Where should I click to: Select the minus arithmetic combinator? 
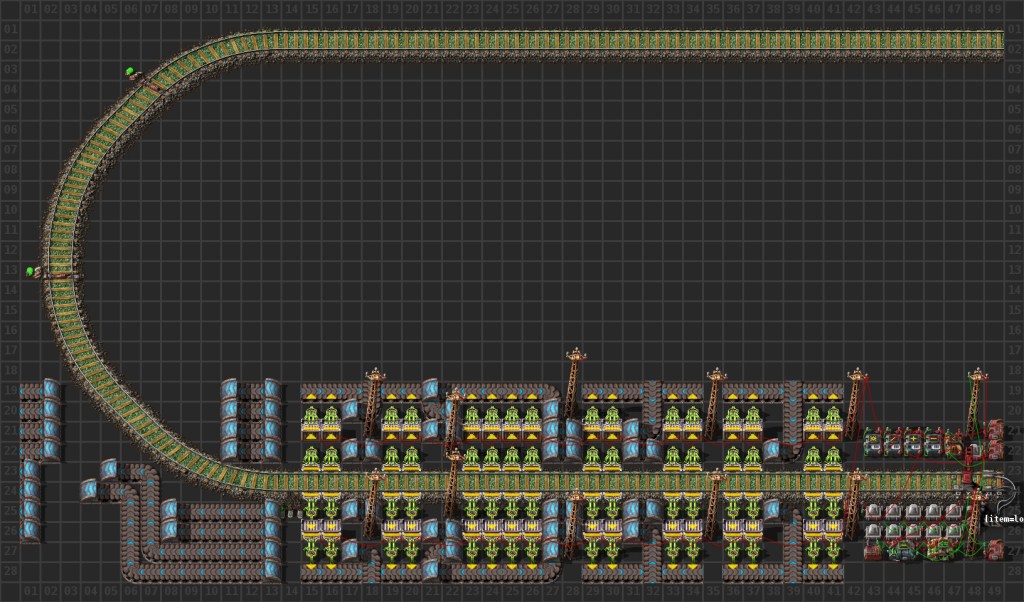point(933,438)
